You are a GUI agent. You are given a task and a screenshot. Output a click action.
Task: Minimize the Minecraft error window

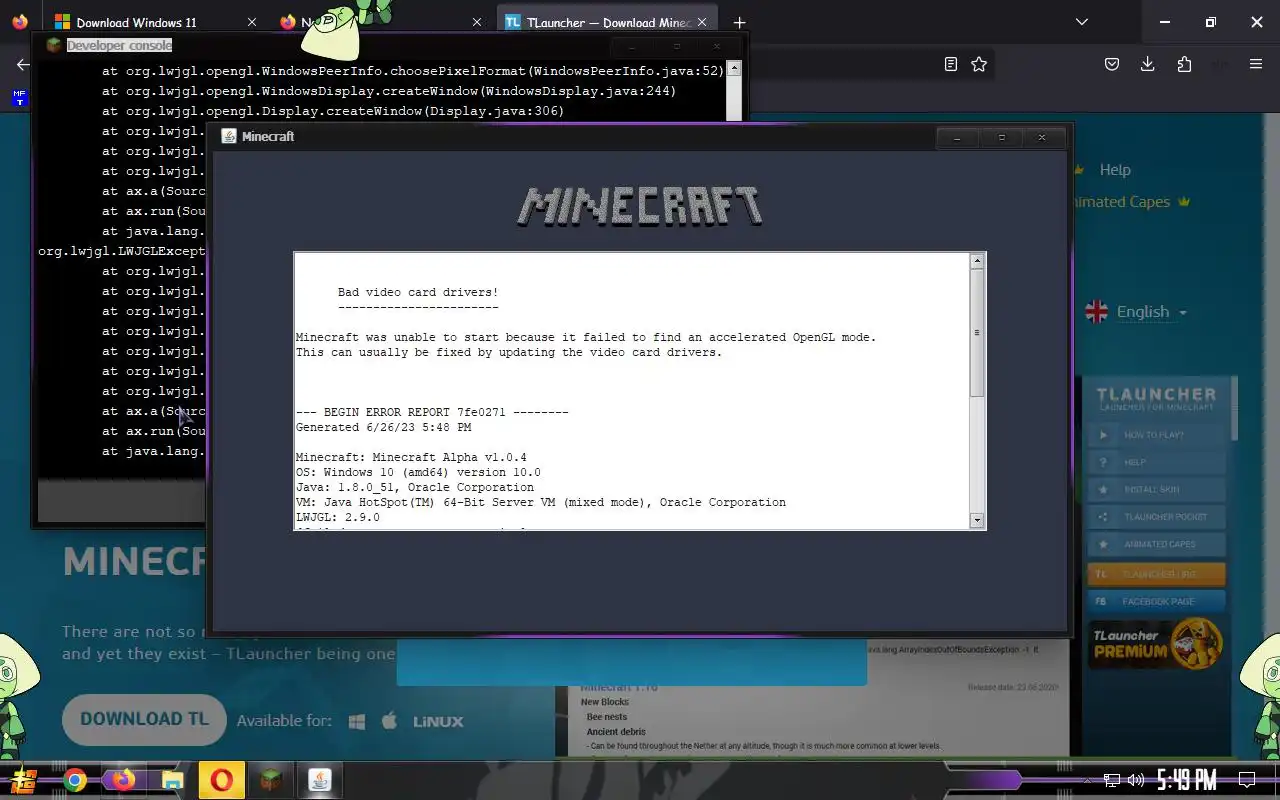pos(957,137)
